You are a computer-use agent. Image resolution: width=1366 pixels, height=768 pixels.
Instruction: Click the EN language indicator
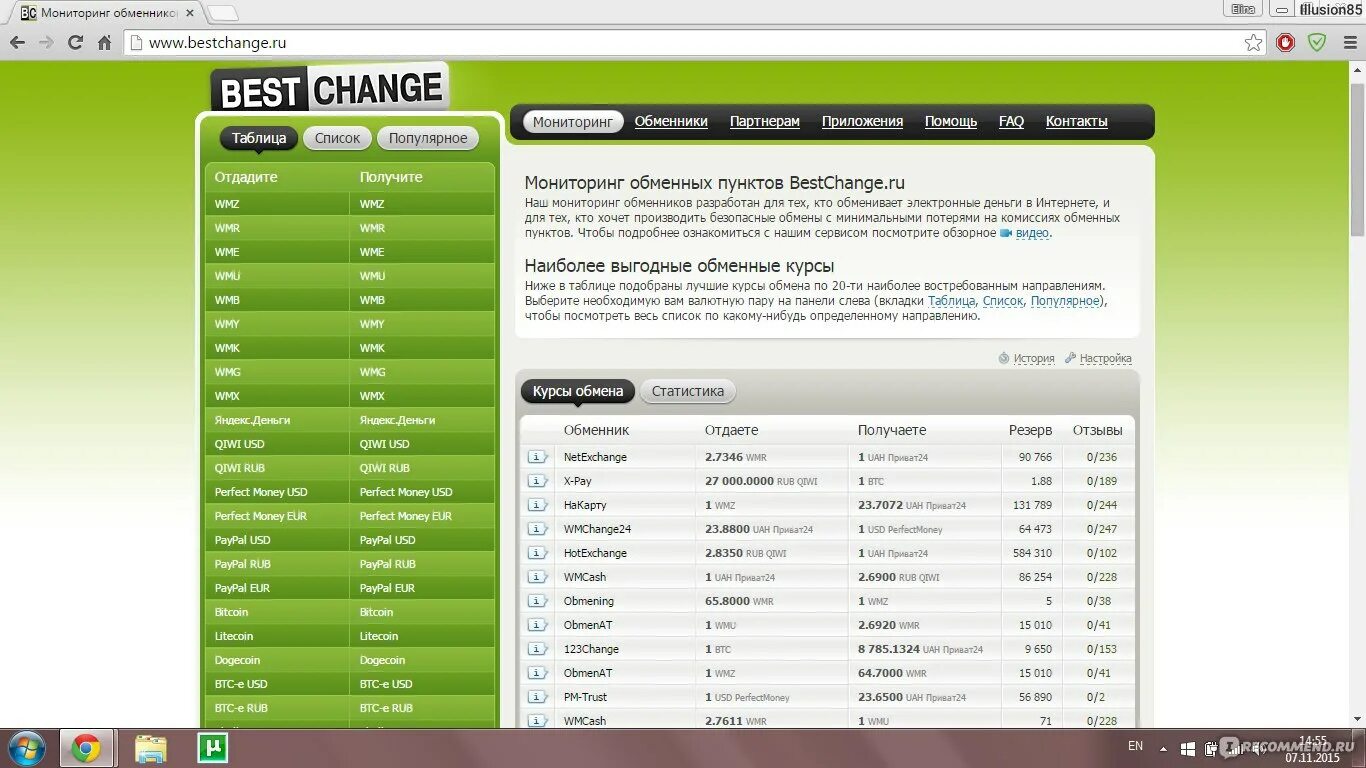pyautogui.click(x=1135, y=746)
